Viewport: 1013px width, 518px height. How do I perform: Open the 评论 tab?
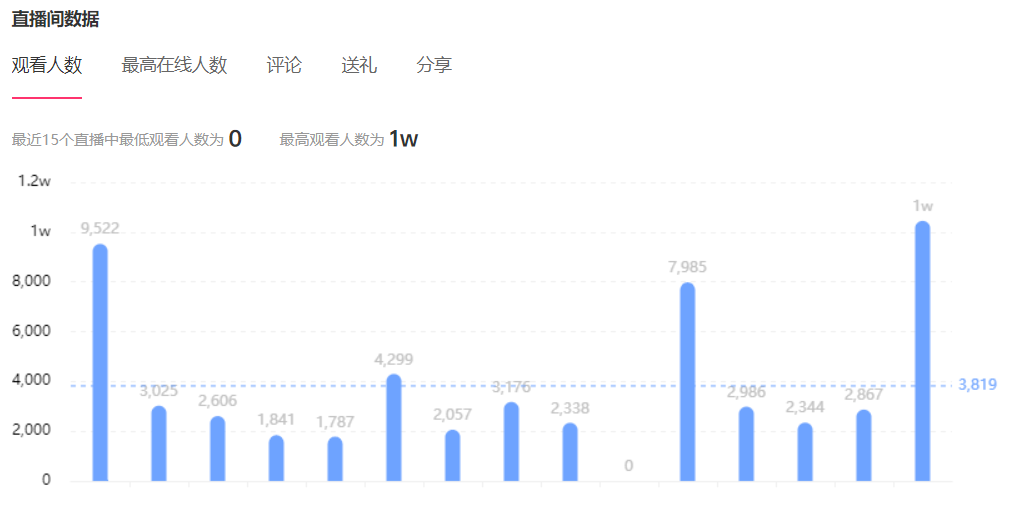coord(284,65)
